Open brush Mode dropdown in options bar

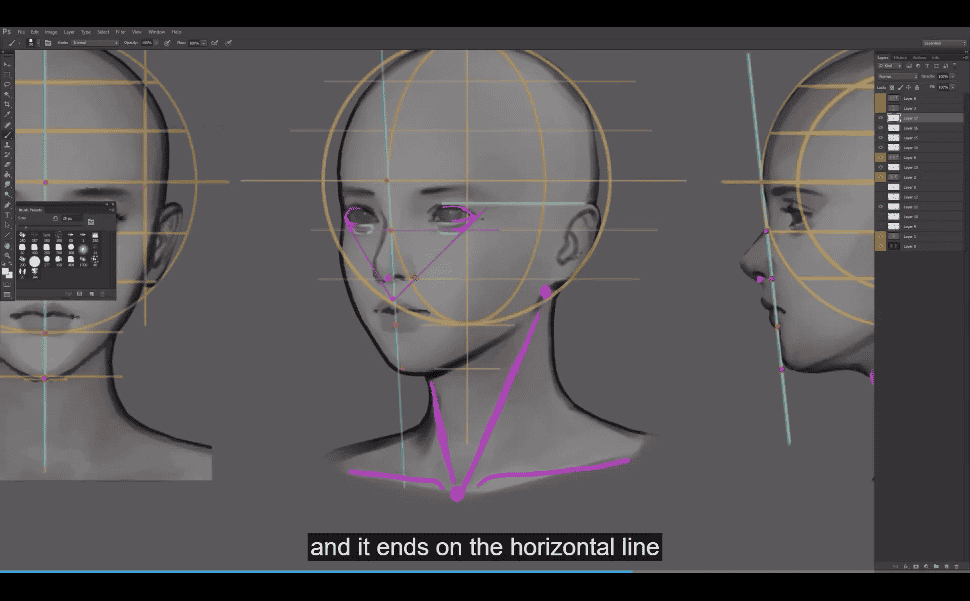95,43
